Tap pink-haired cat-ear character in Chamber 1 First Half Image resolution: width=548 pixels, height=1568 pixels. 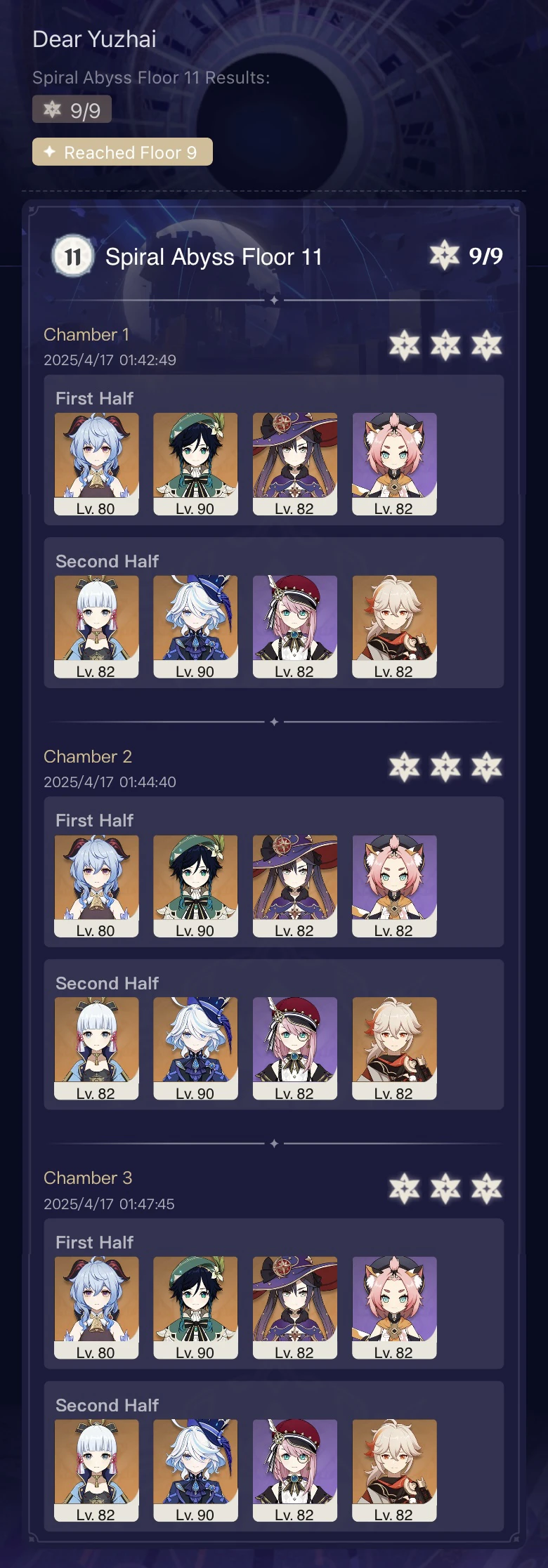394,464
